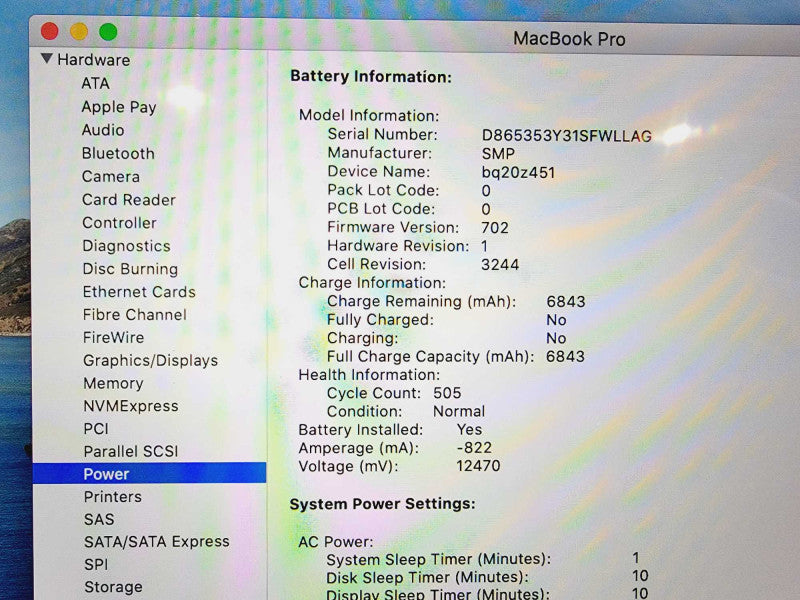Image resolution: width=800 pixels, height=600 pixels.
Task: Open Card Reader section
Action: pos(129,199)
